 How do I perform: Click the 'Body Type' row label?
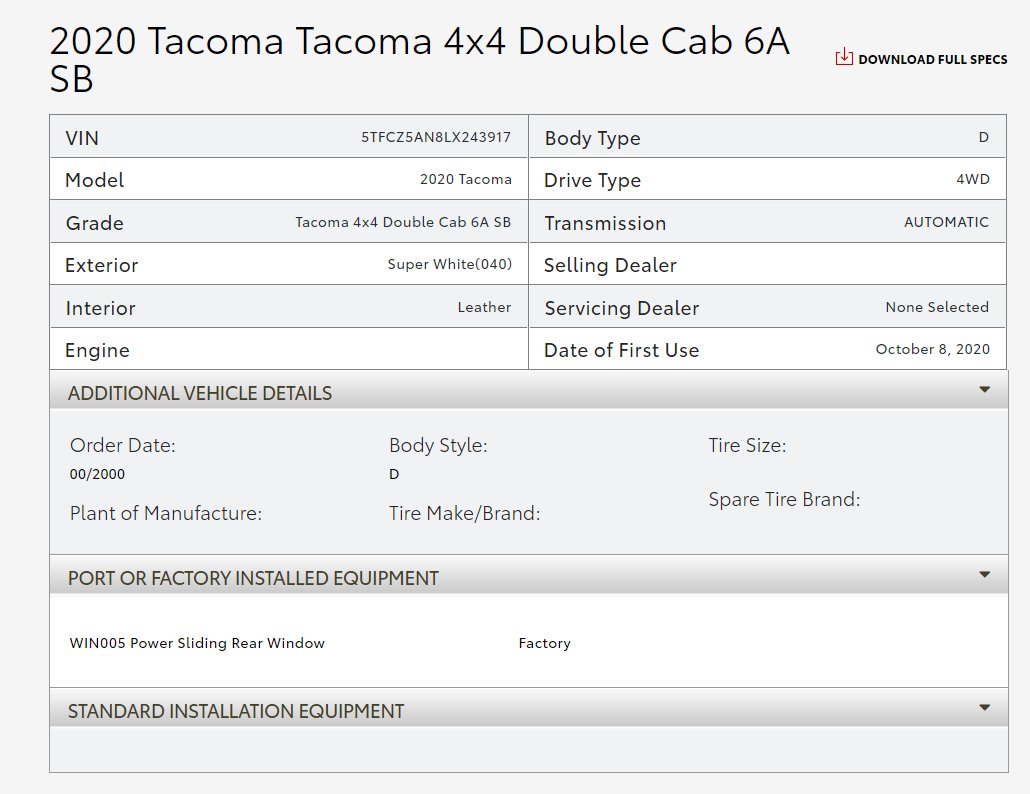593,139
